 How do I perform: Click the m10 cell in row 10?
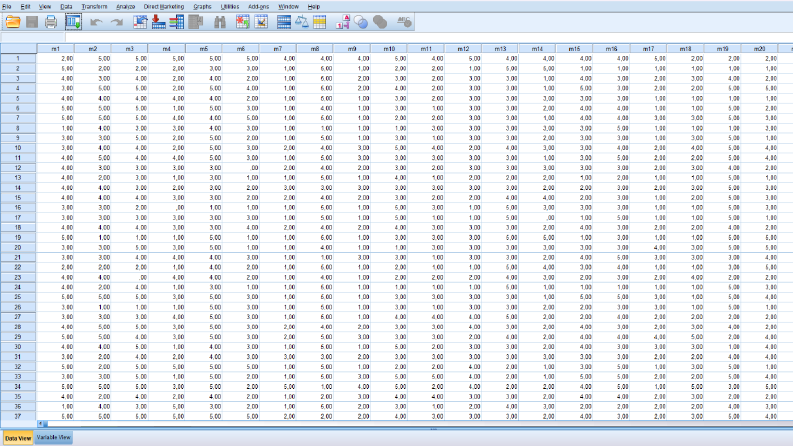click(389, 148)
